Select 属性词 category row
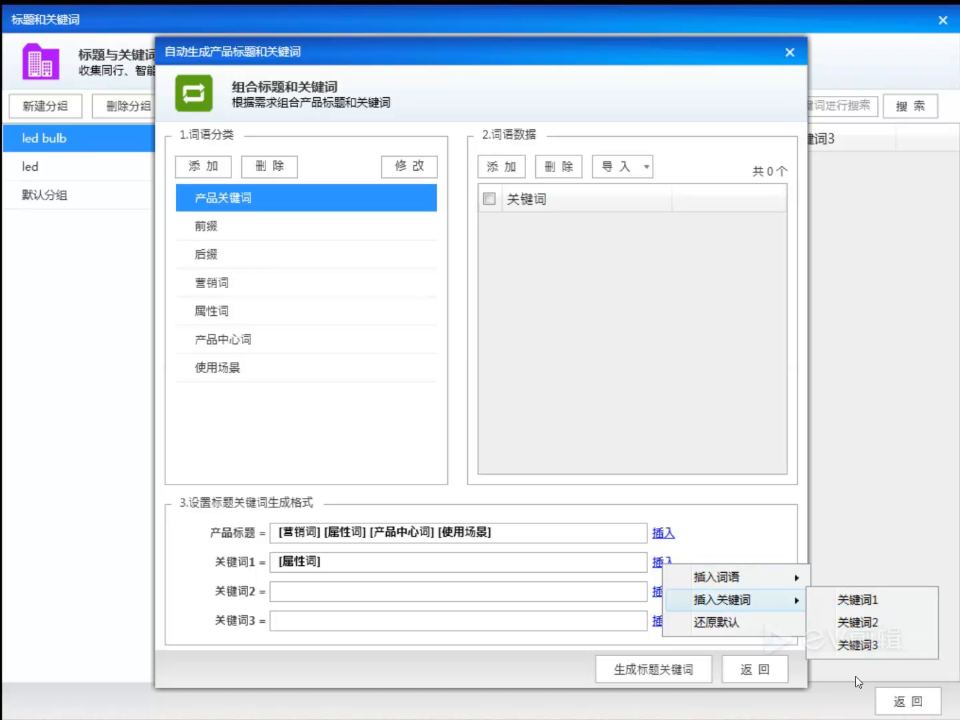Image resolution: width=960 pixels, height=720 pixels. click(306, 311)
